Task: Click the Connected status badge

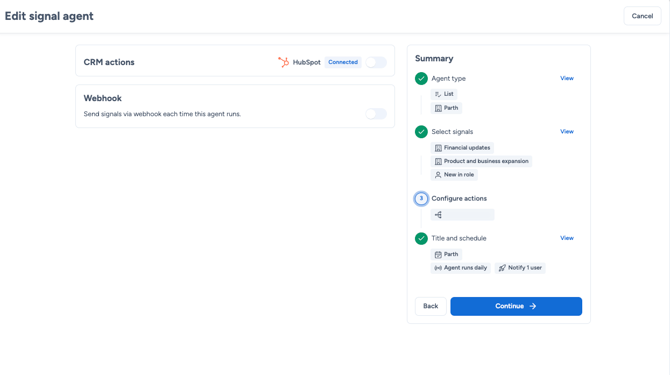Action: point(343,62)
